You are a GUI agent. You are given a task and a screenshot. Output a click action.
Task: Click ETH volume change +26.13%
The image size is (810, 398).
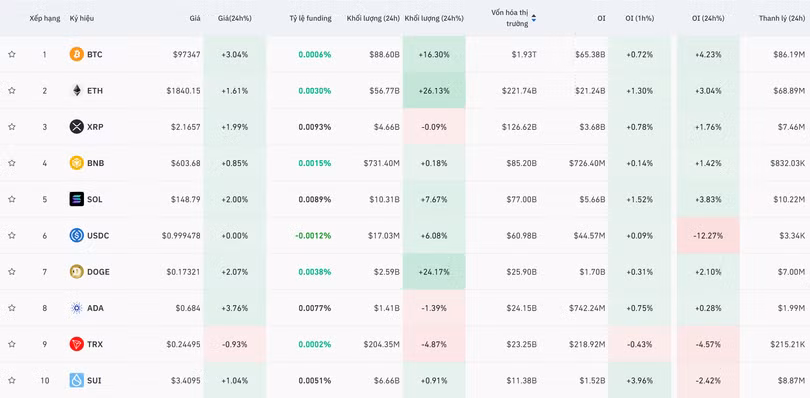coord(434,90)
